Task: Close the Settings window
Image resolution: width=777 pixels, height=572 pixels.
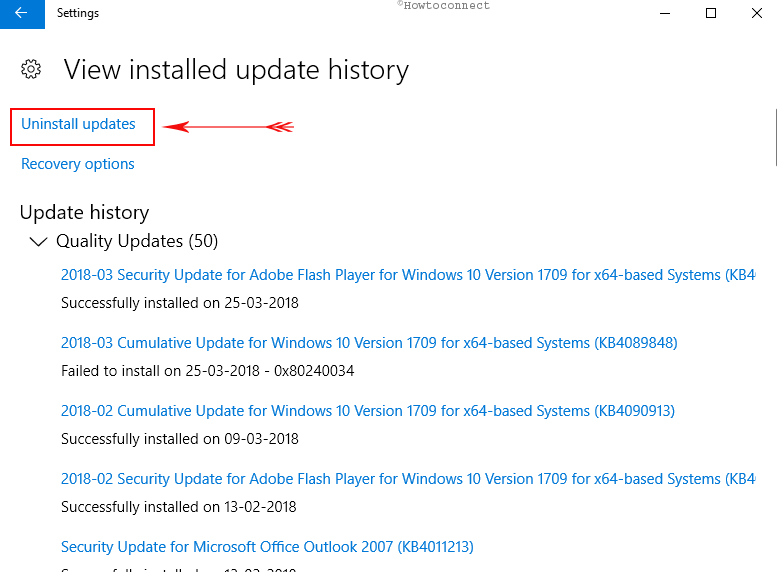Action: 756,13
